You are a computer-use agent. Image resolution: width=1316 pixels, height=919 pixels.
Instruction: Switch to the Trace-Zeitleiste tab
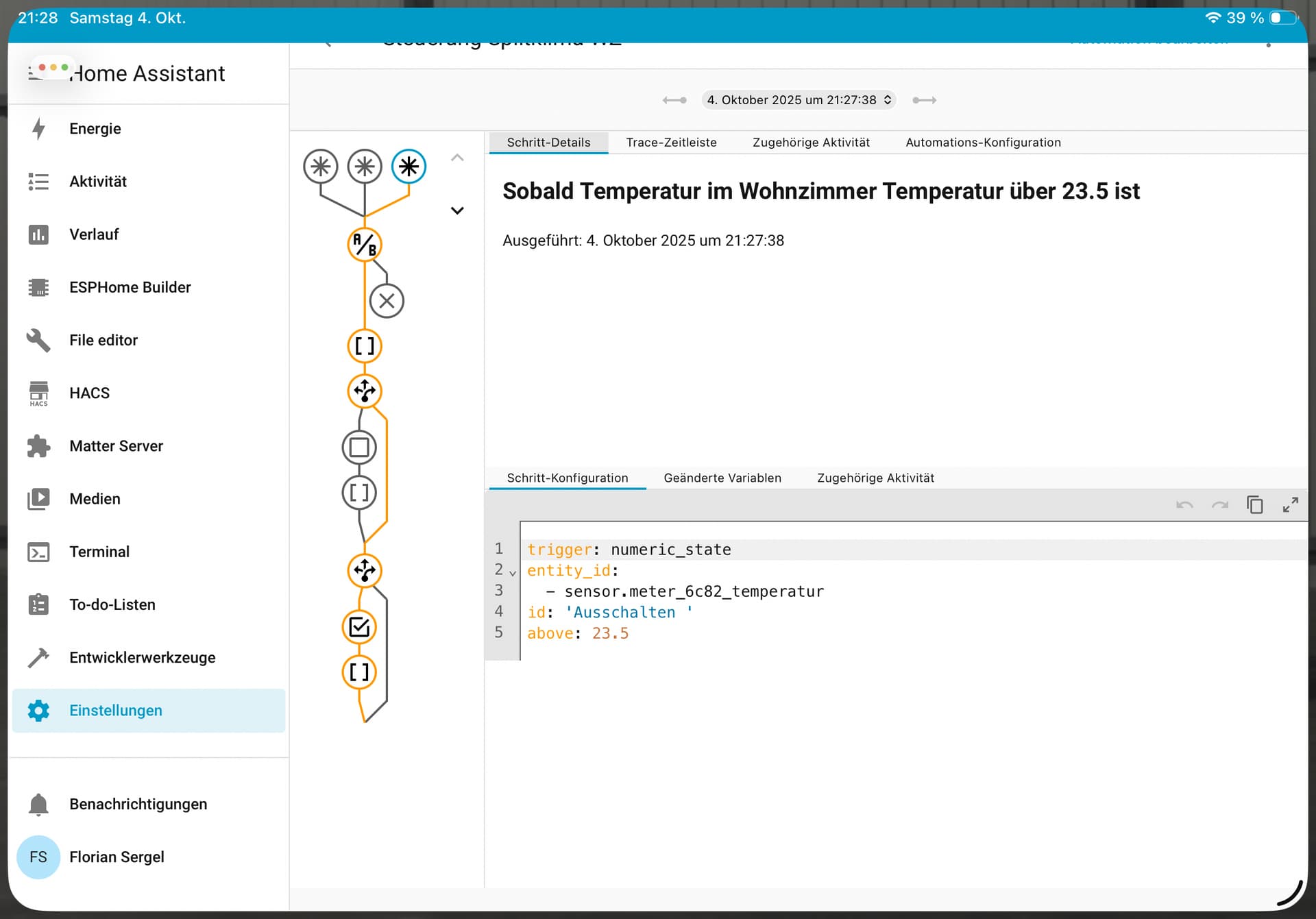671,143
